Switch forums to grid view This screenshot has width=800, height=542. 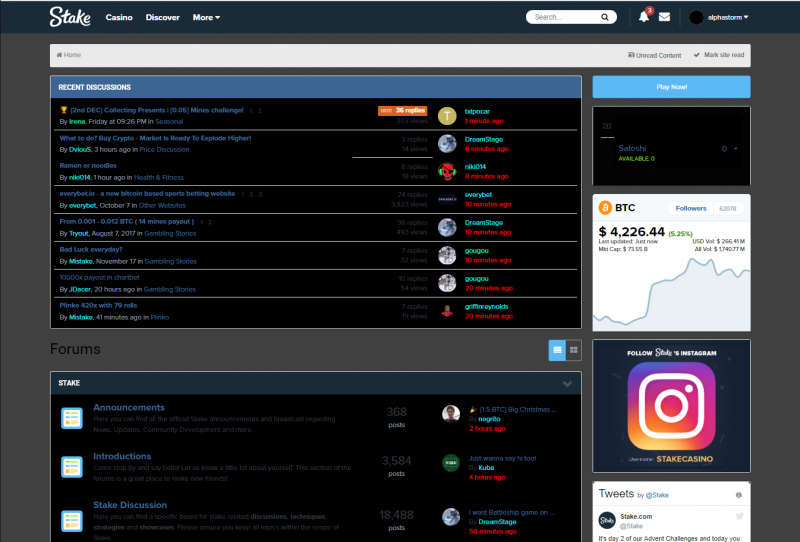coord(573,350)
